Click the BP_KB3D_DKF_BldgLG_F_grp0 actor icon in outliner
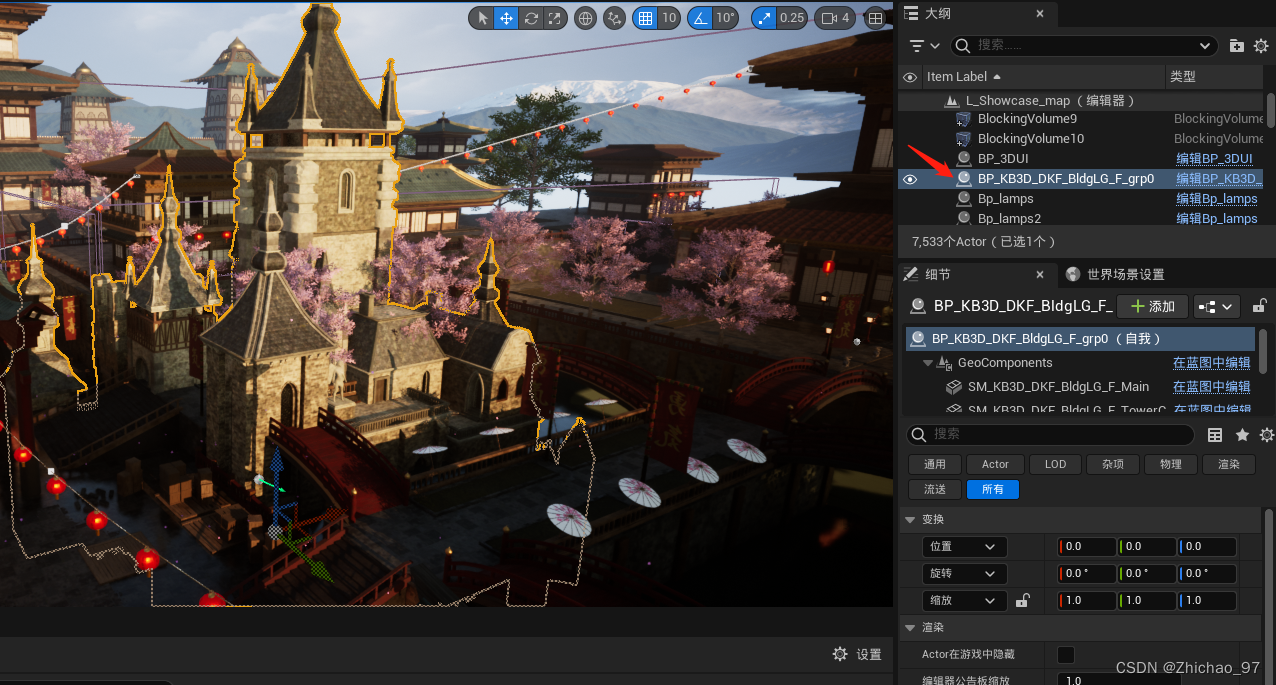Viewport: 1276px width, 685px height. (964, 179)
